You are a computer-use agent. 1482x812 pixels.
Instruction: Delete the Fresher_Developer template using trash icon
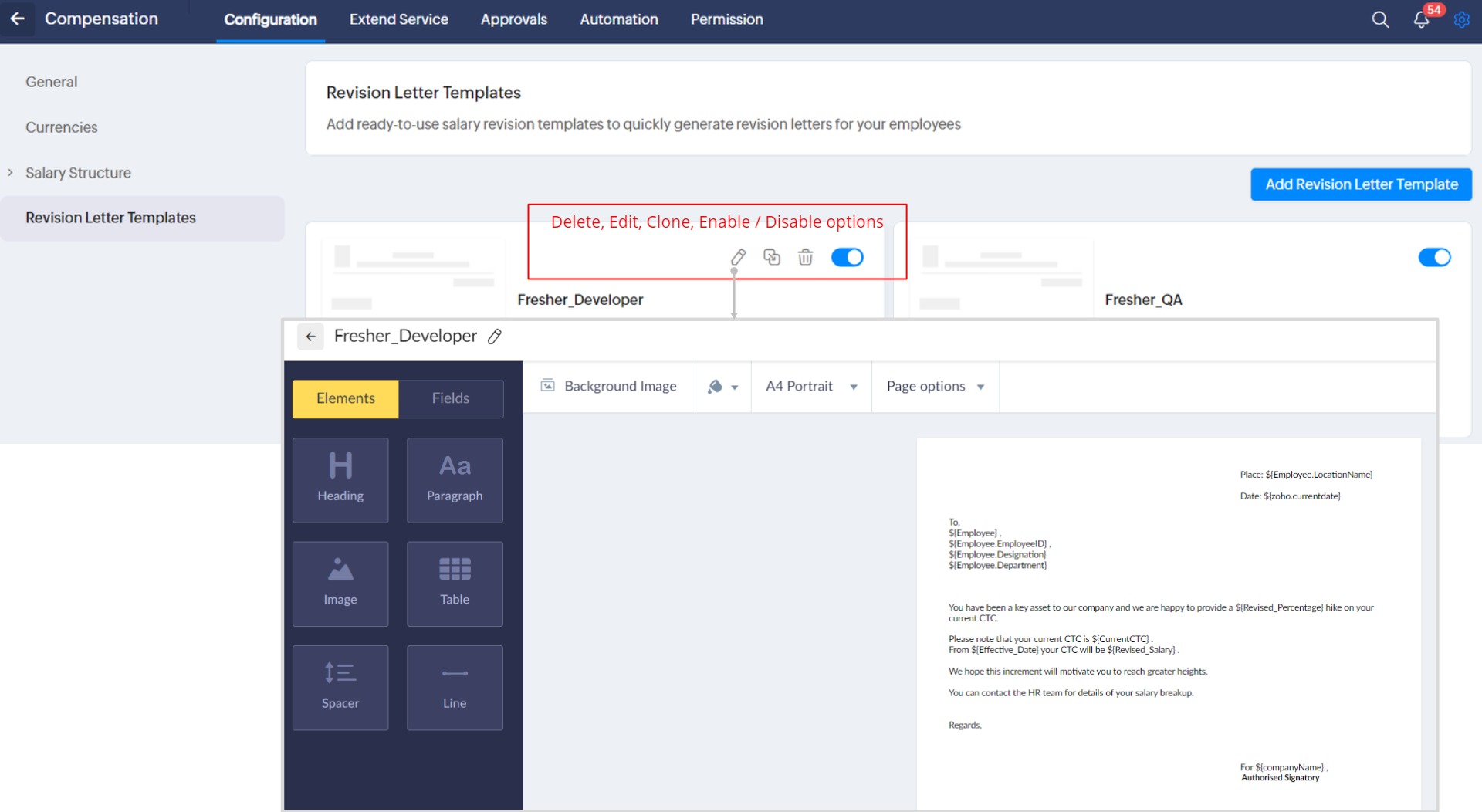coord(805,257)
